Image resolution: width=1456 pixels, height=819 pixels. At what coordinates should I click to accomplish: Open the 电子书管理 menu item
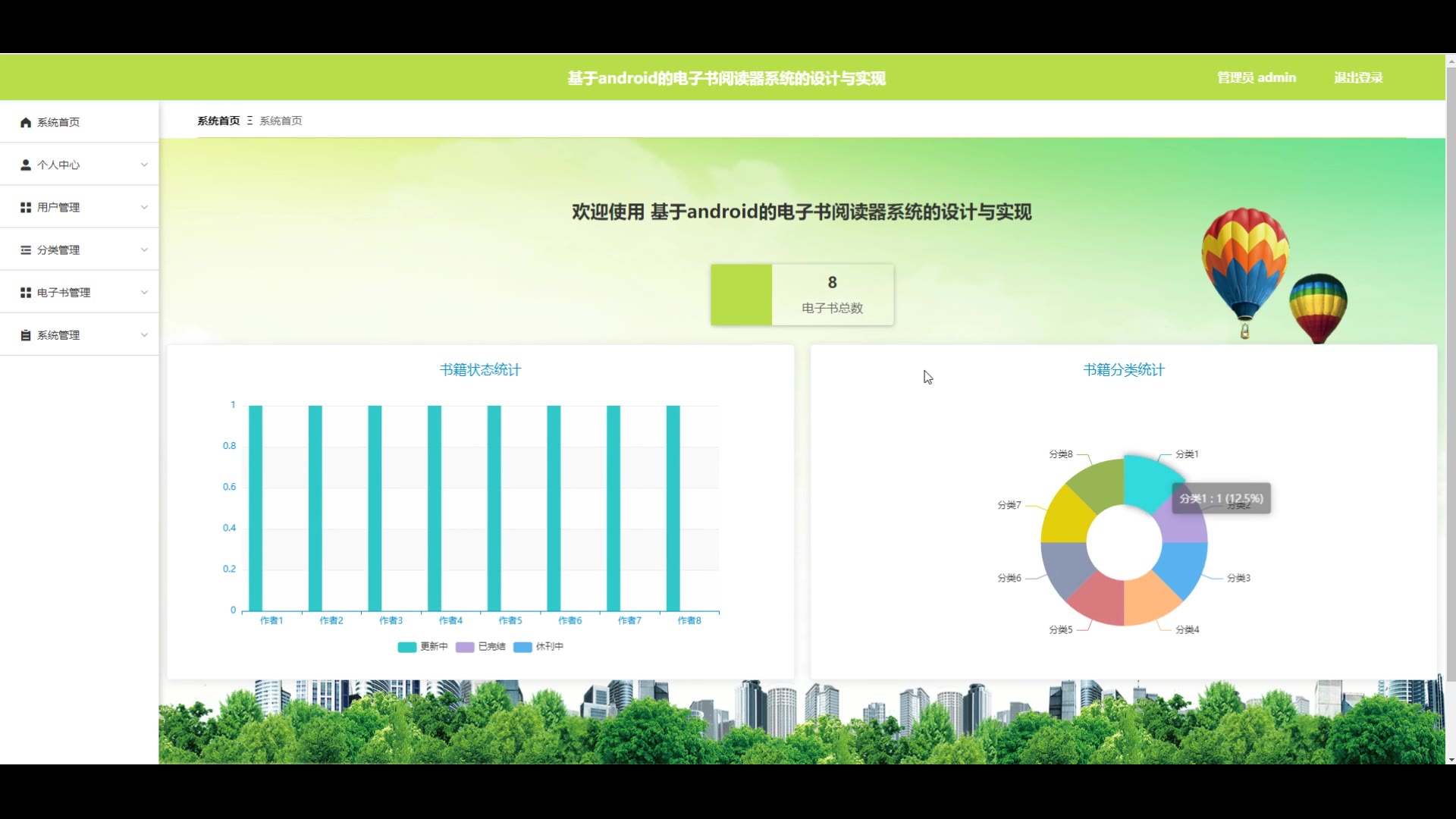point(64,292)
